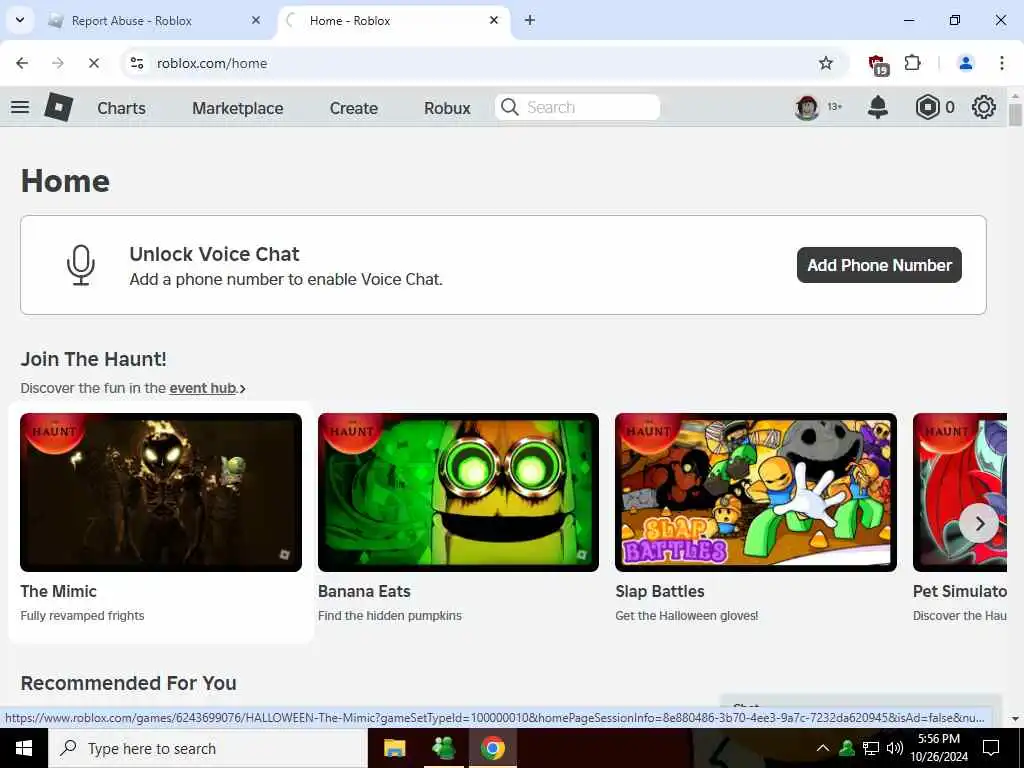Screen dimensions: 1024x768
Task: Open the Windows Start menu
Action: click(24, 748)
